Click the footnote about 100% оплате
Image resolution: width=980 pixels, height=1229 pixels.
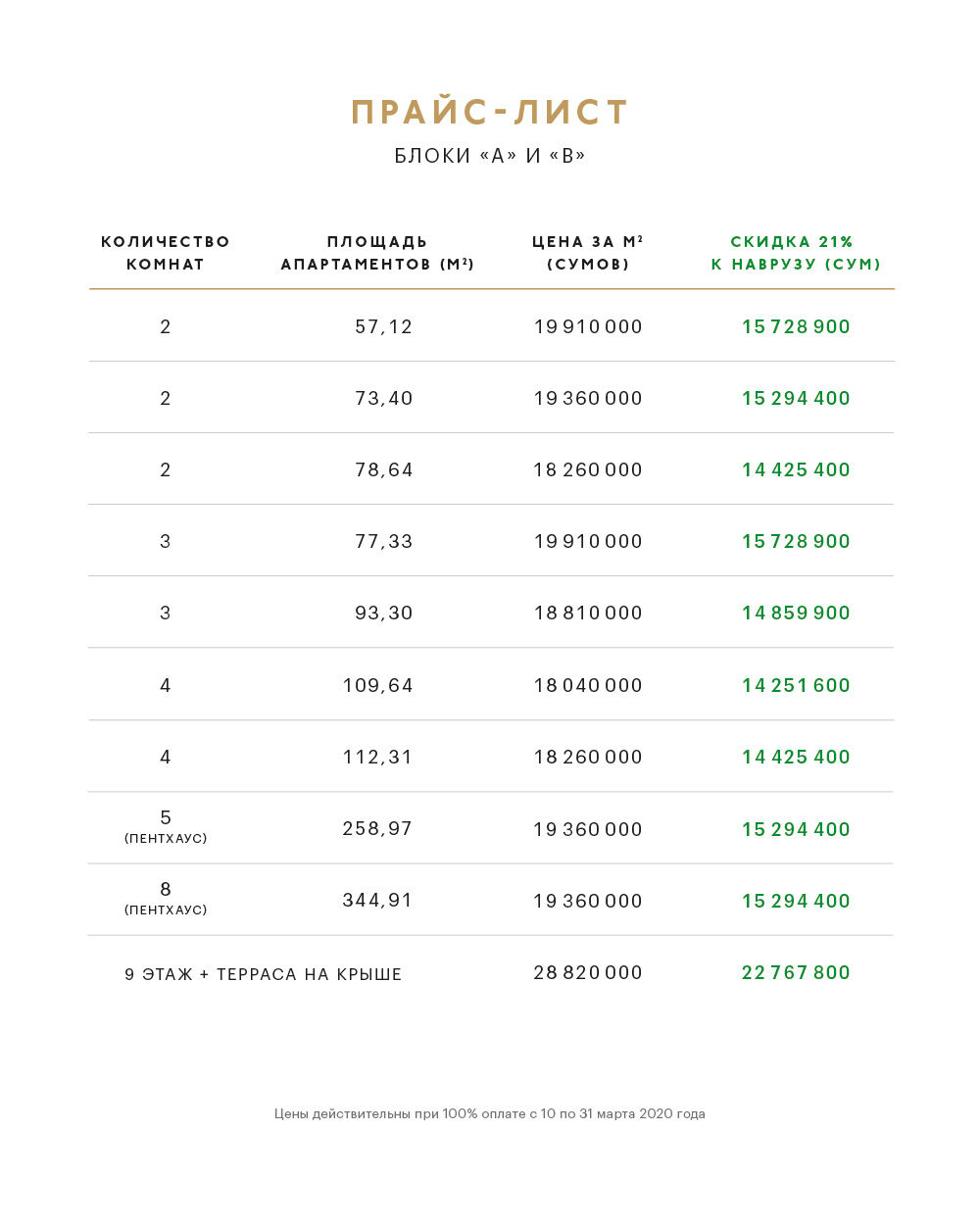pyautogui.click(x=490, y=1113)
